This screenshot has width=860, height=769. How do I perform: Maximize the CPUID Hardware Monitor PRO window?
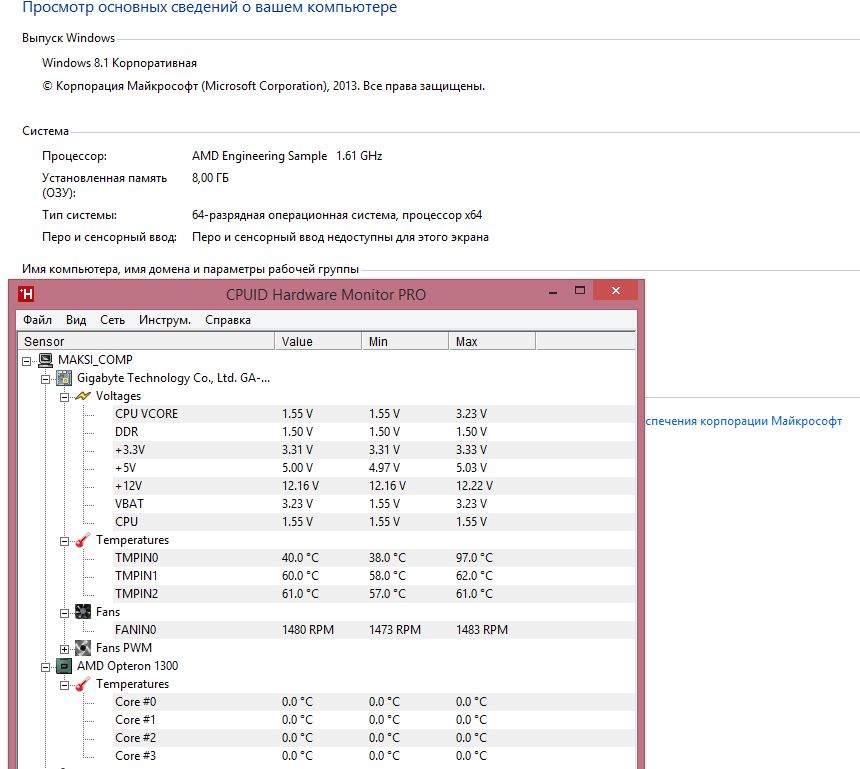click(580, 291)
